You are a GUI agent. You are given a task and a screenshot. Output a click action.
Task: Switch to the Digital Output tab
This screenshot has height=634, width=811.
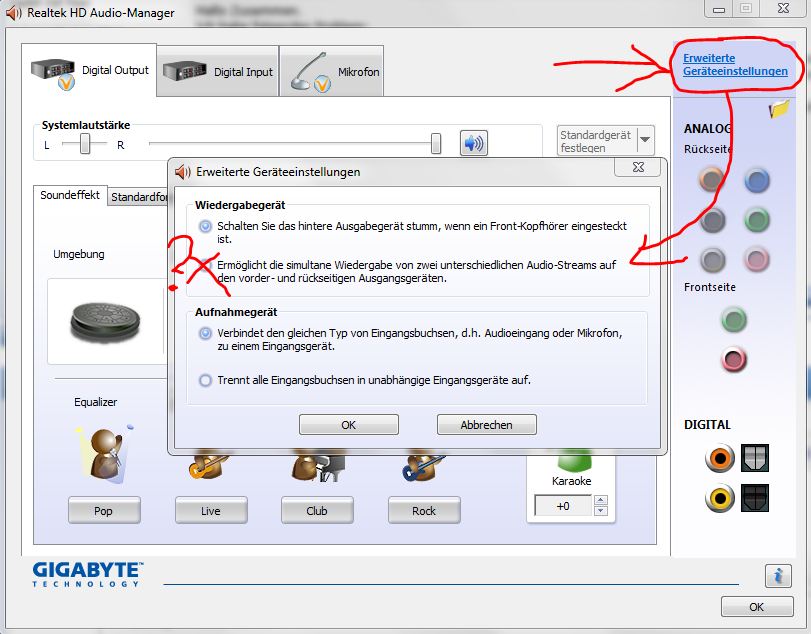pos(89,71)
